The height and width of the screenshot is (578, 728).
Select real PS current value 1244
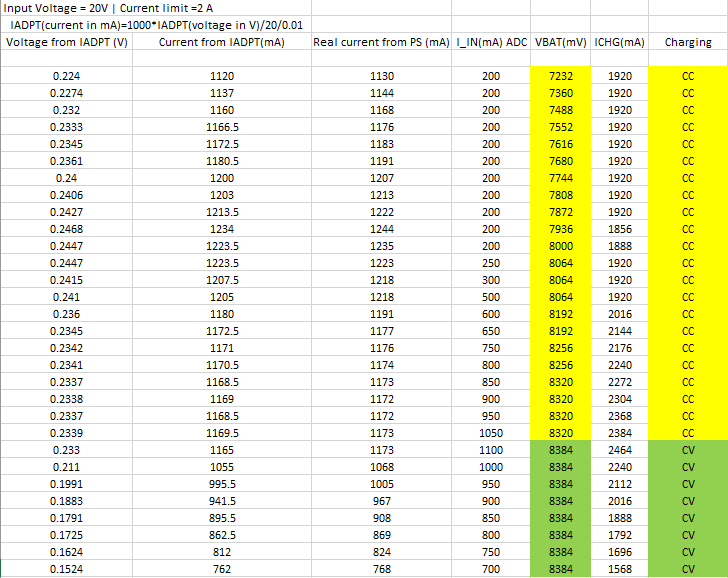click(381, 229)
